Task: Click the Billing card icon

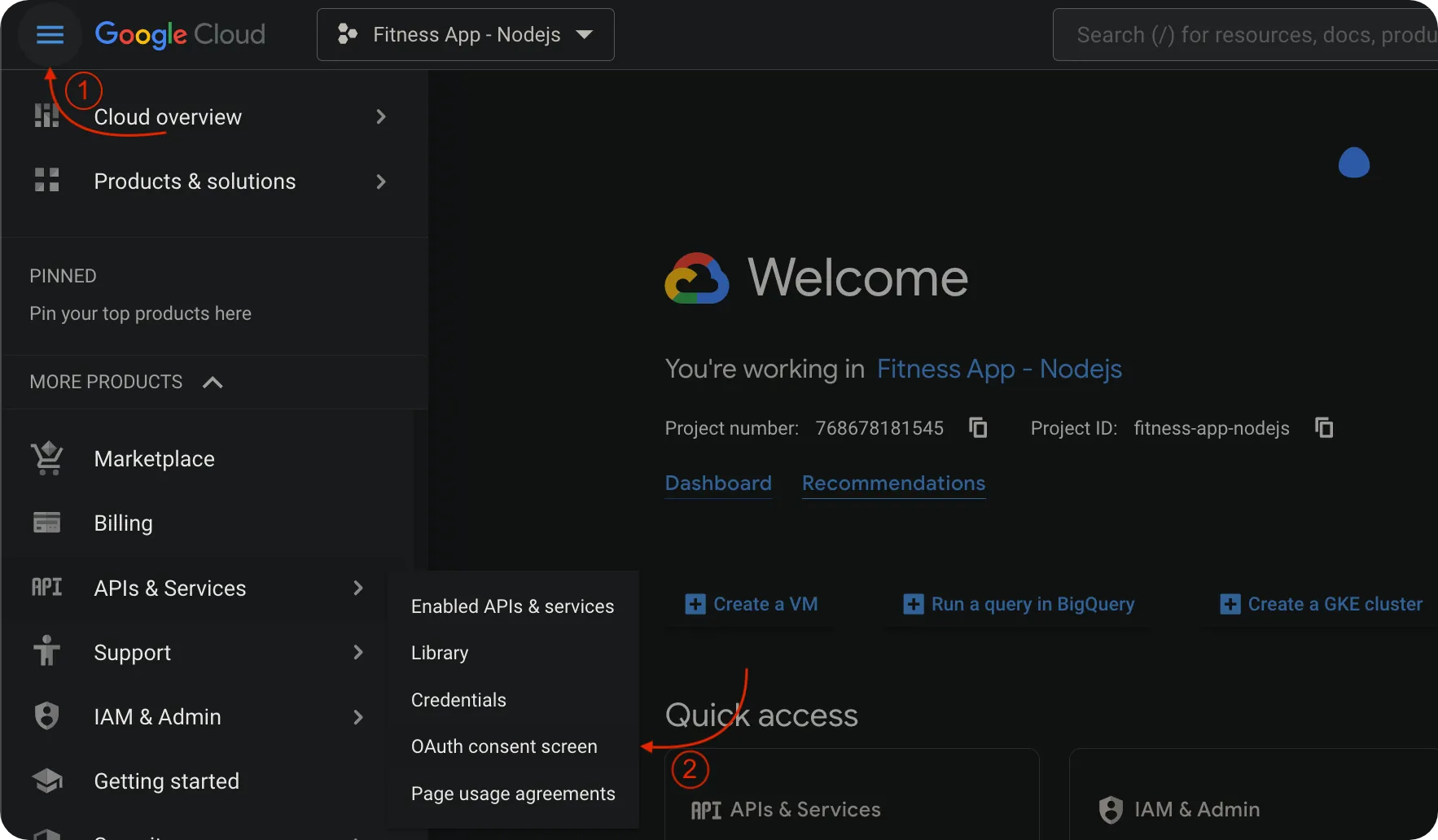Action: click(x=46, y=523)
